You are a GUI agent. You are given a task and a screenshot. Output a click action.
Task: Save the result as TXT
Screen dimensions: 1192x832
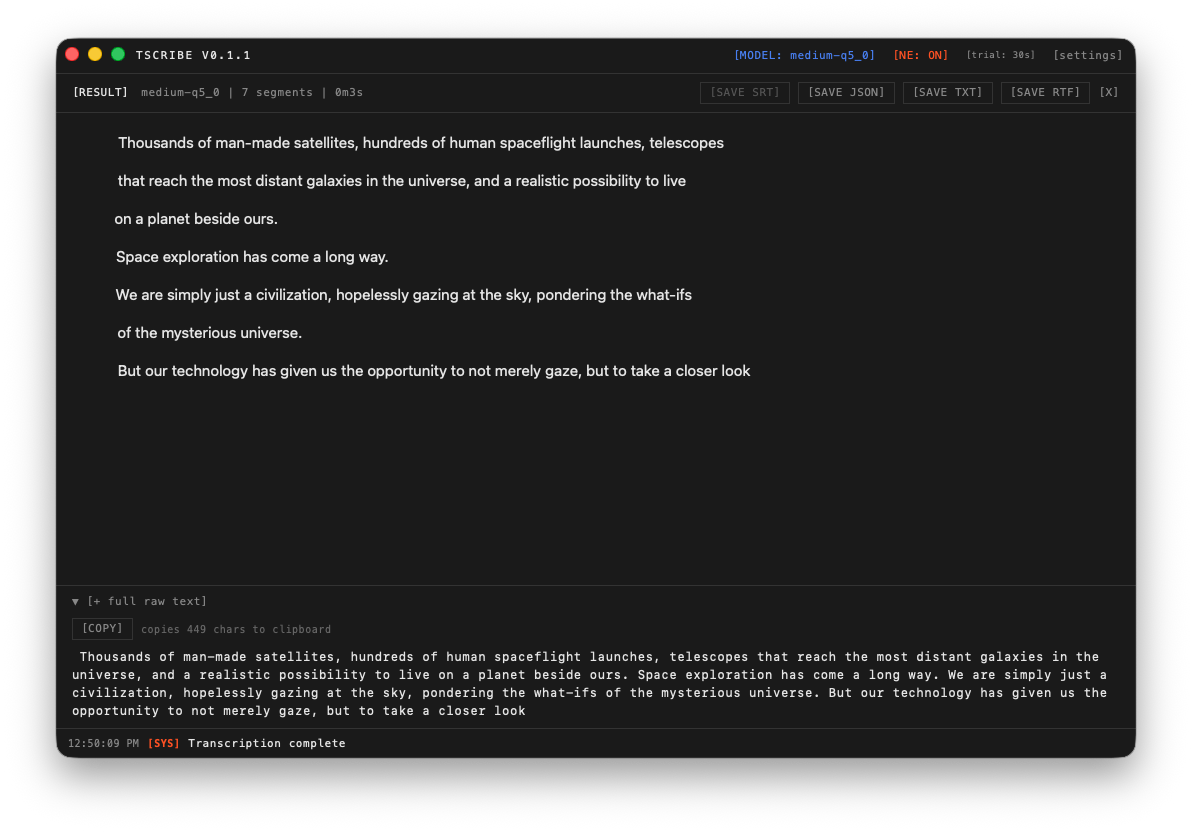point(947,93)
